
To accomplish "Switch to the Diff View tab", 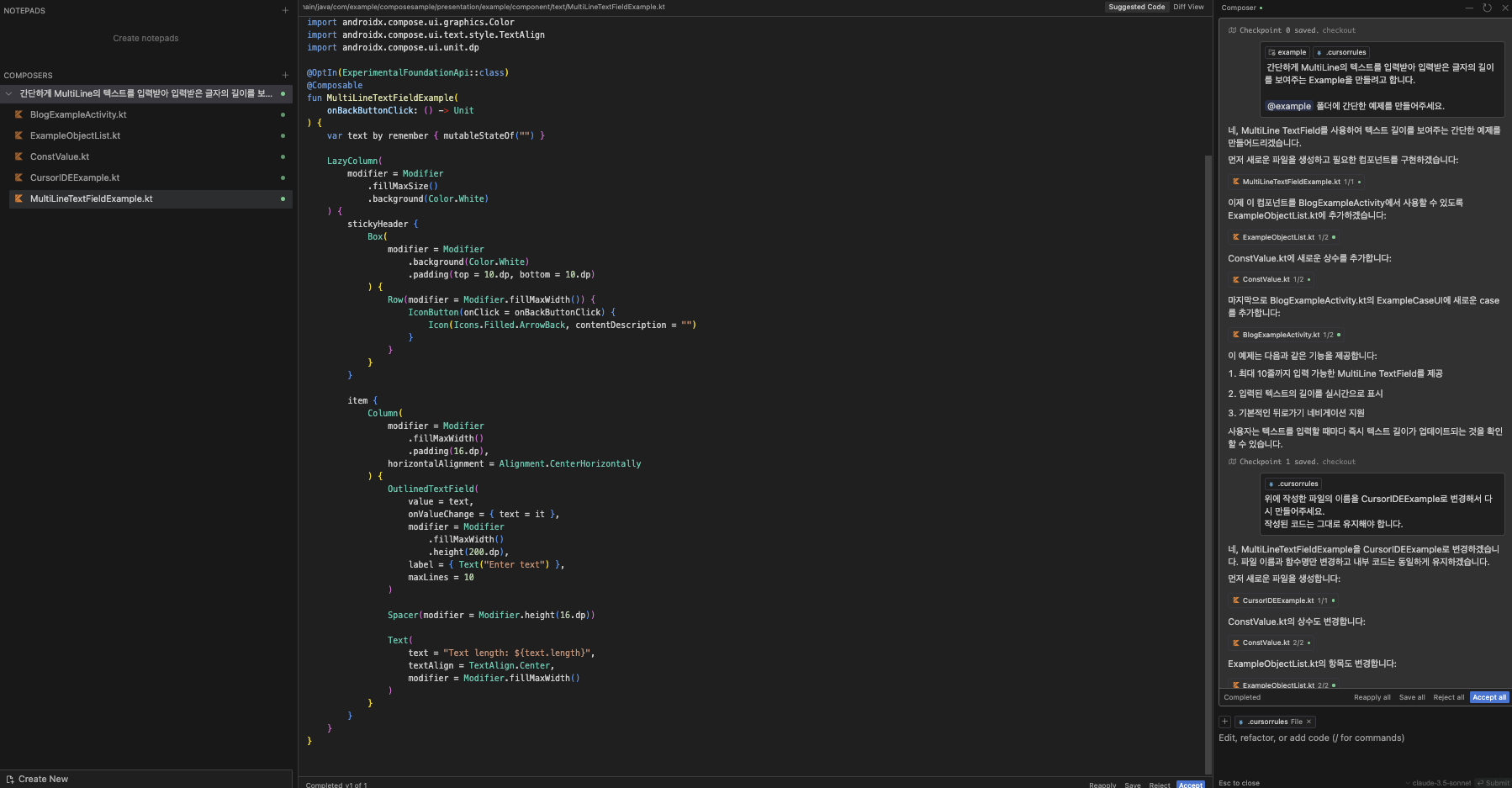I will [1188, 7].
